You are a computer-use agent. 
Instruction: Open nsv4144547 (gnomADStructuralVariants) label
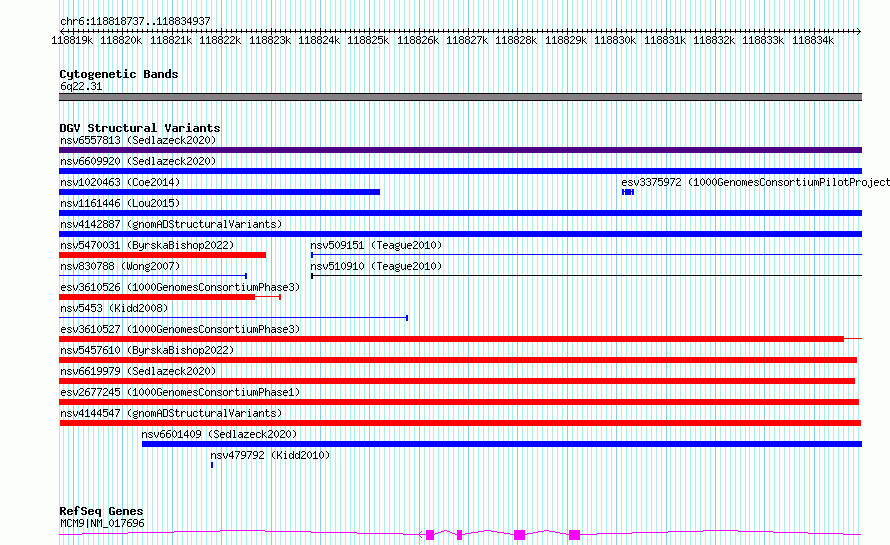tap(171, 413)
